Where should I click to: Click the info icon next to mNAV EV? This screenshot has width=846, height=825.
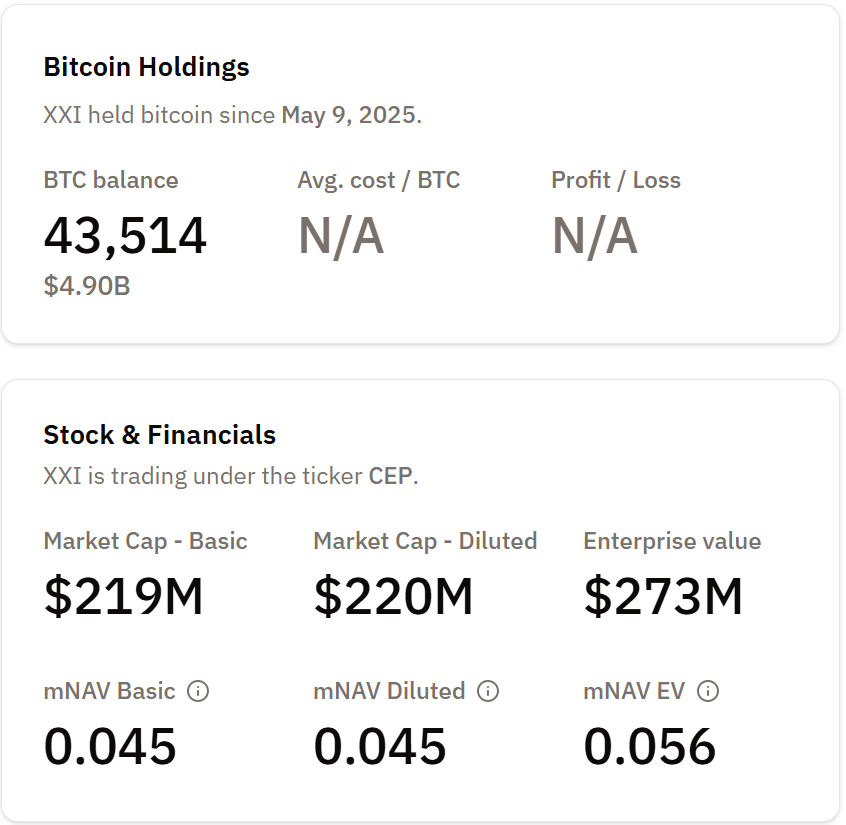click(708, 691)
